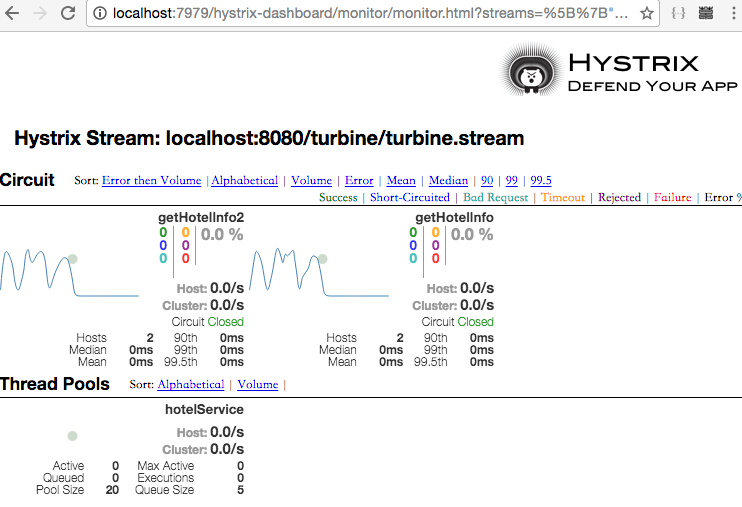Click hotelService Queue Size value 5
Image resolution: width=742 pixels, height=507 pixels.
click(x=240, y=490)
